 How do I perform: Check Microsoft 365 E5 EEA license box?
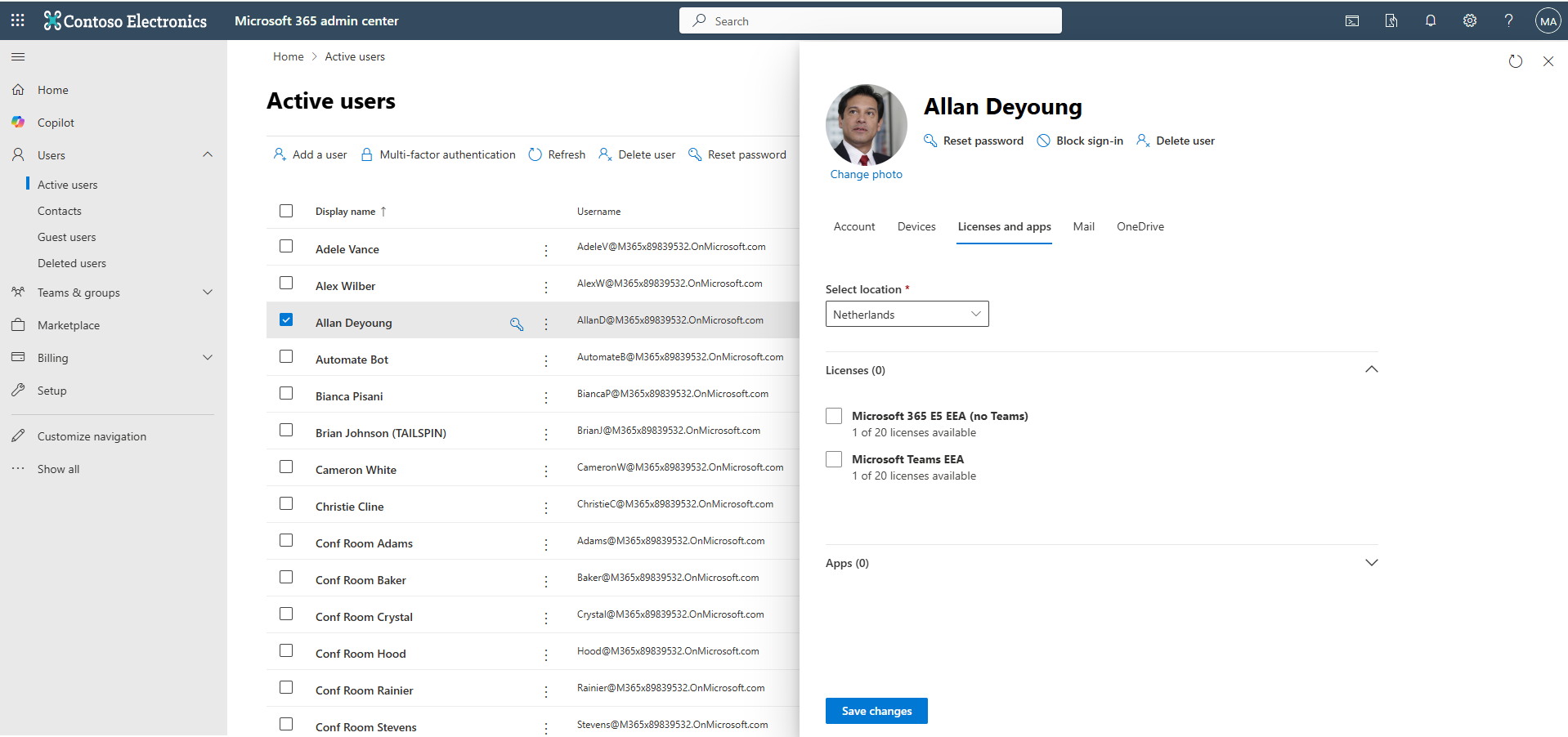click(x=834, y=416)
